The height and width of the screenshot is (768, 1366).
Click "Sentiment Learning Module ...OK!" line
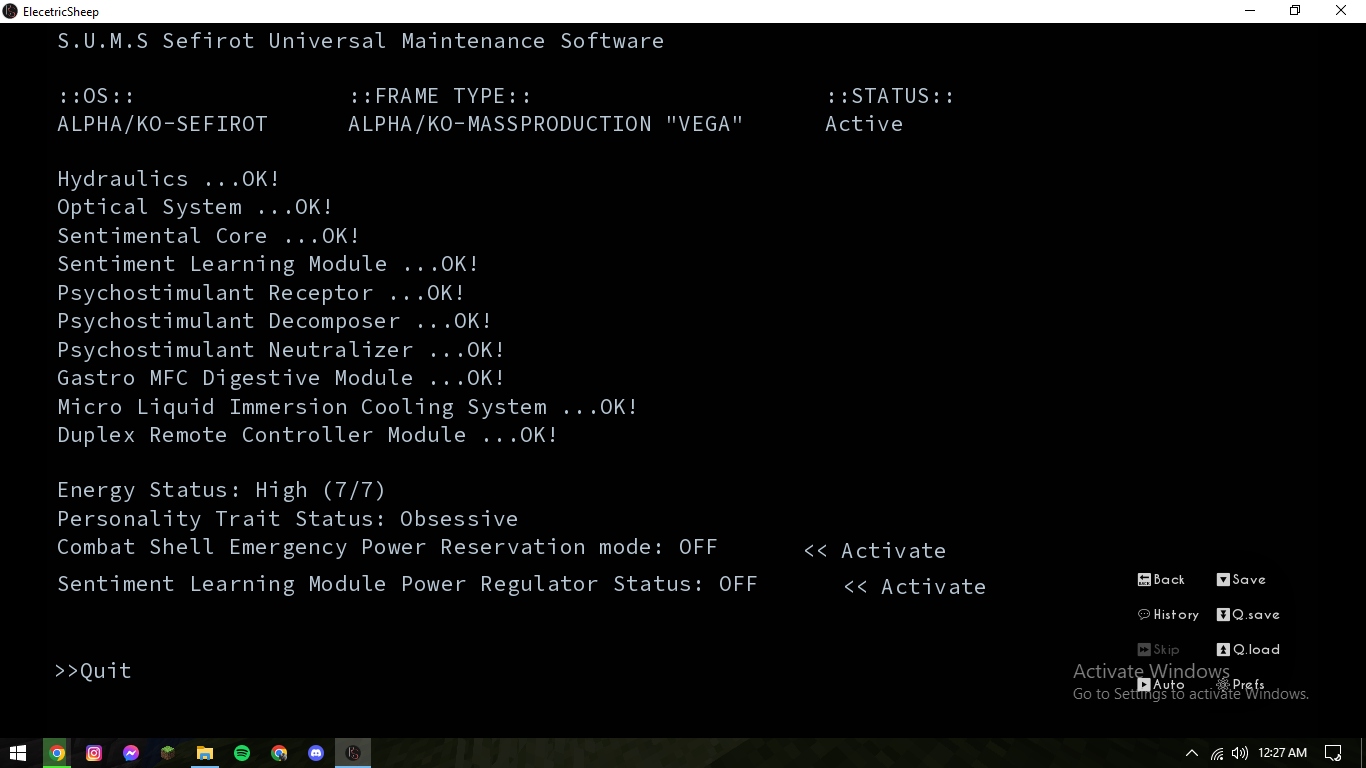(268, 264)
